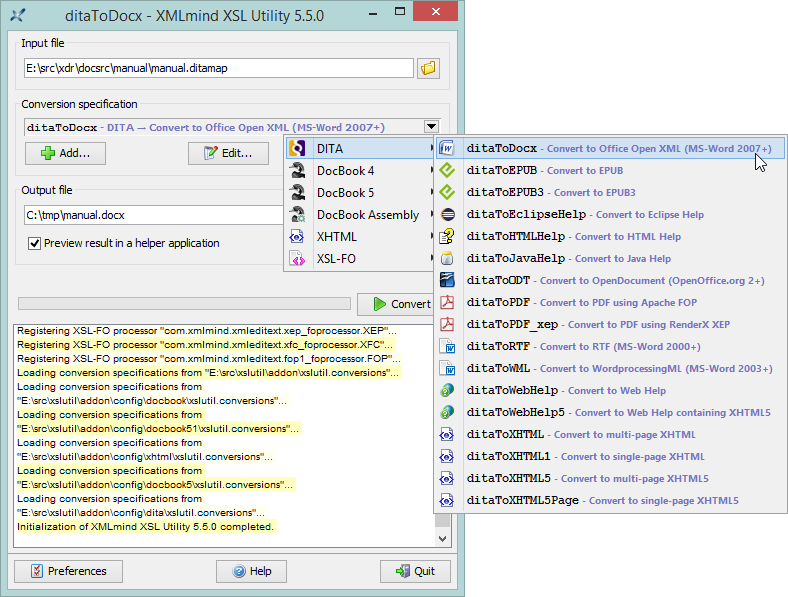
Task: Select ditaToRTF conversion entry
Action: 610,347
